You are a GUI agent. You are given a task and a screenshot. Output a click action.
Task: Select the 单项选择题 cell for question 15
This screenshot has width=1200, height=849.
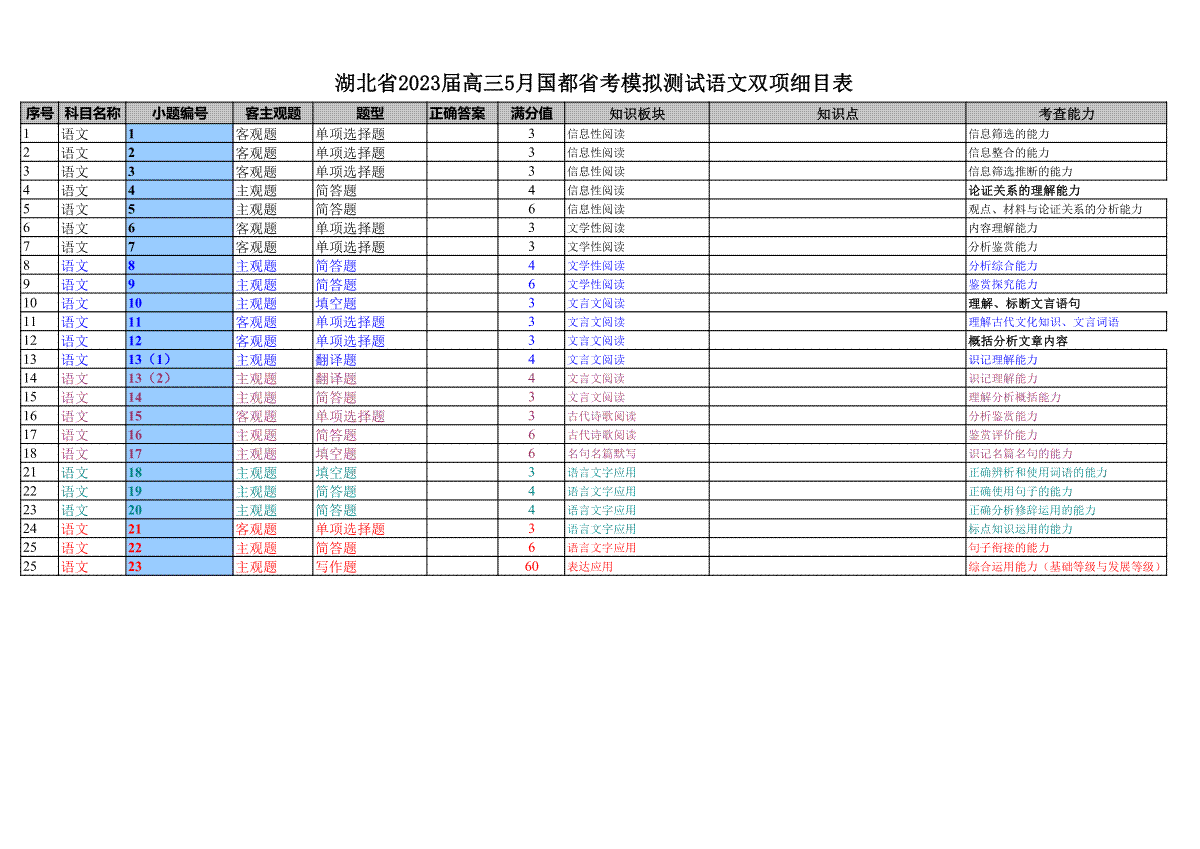[x=370, y=416]
